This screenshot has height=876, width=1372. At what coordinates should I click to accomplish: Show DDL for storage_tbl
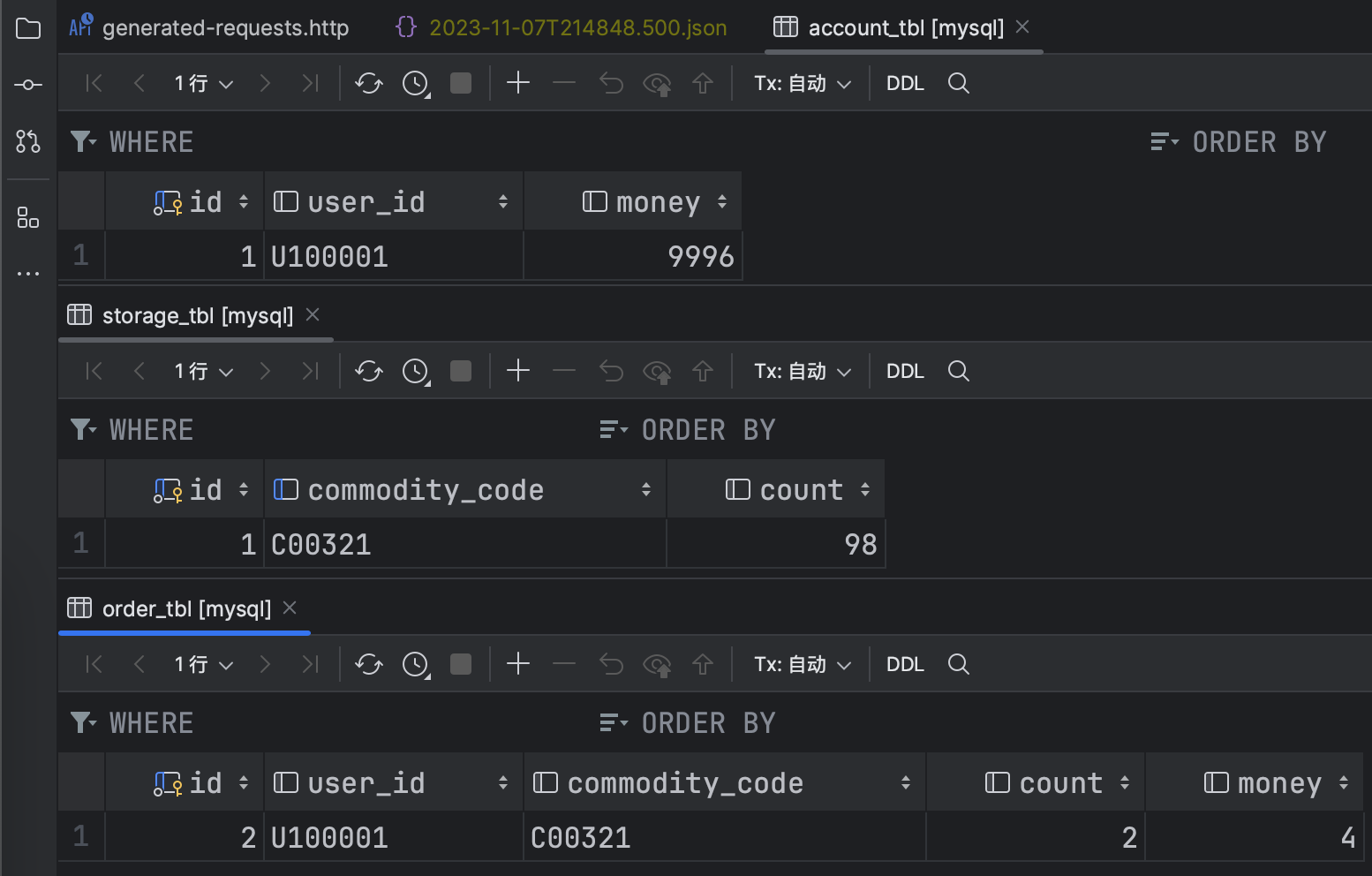905,371
